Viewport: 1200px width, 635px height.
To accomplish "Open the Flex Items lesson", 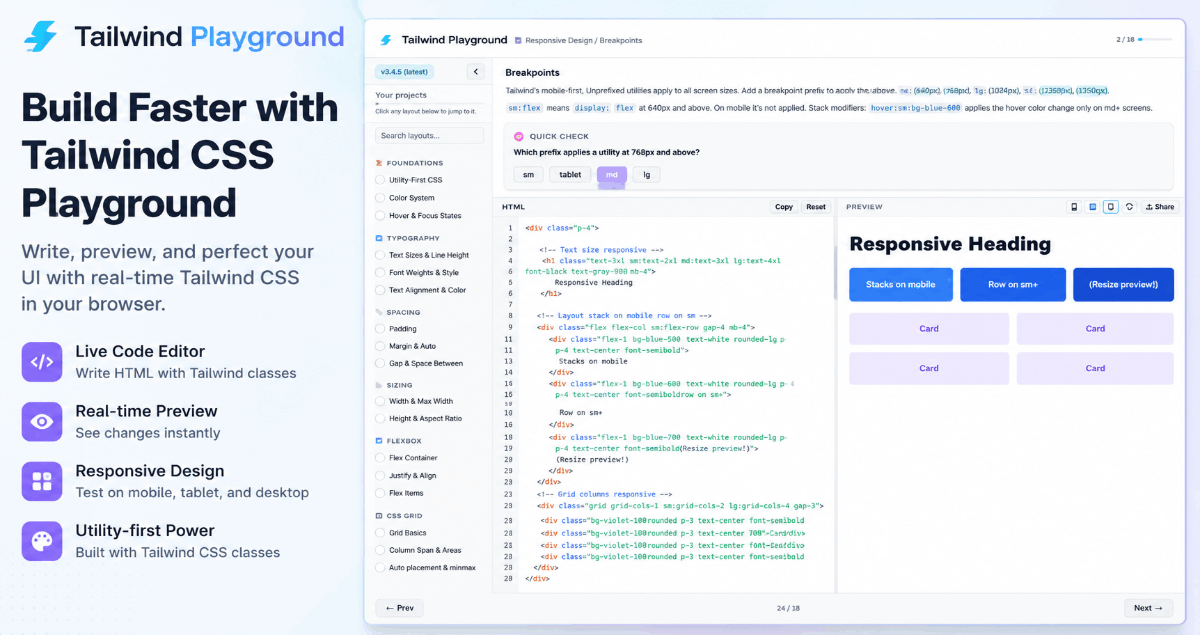I will (406, 493).
